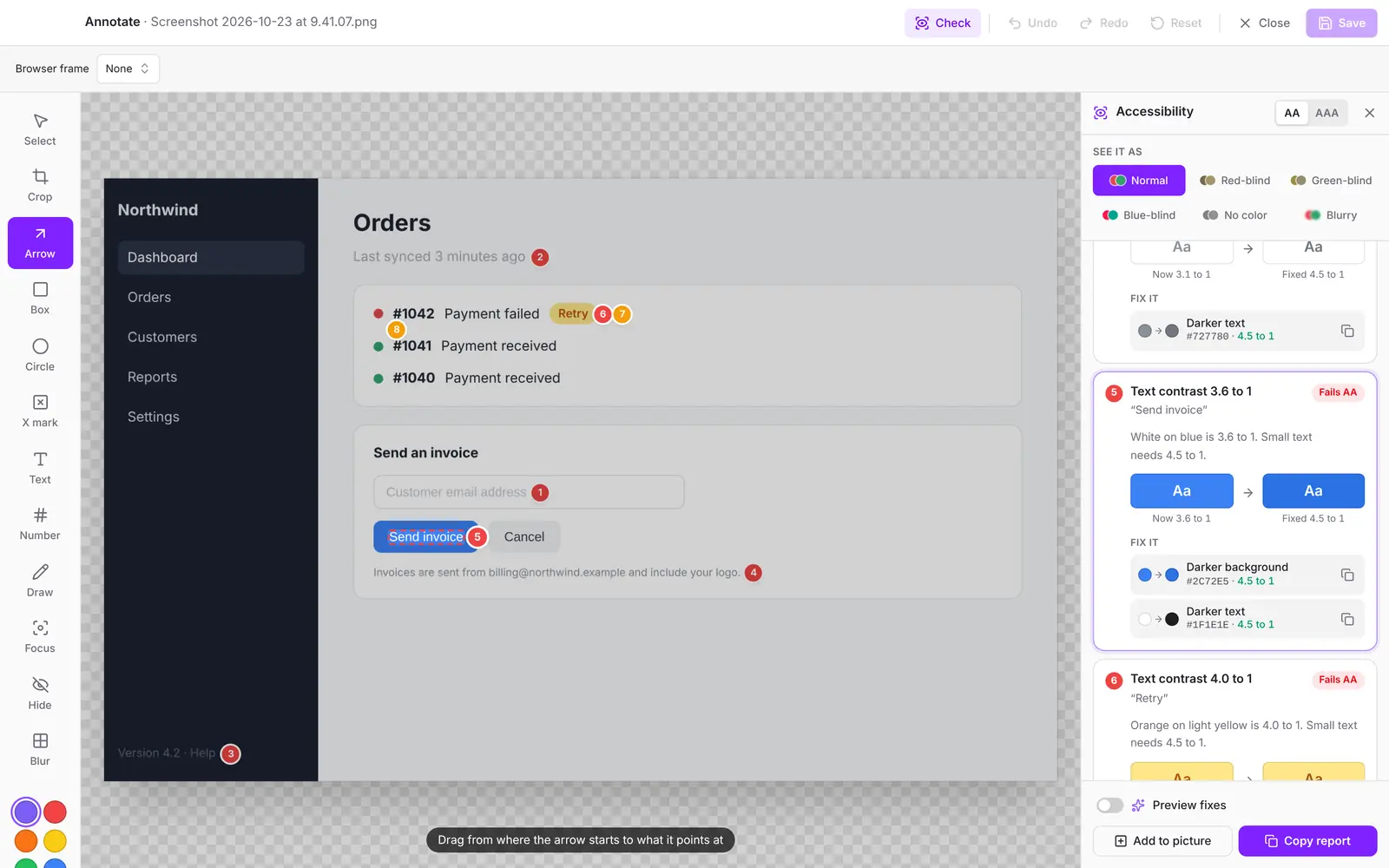
Task: Close the annotation editor
Action: pyautogui.click(x=1264, y=23)
